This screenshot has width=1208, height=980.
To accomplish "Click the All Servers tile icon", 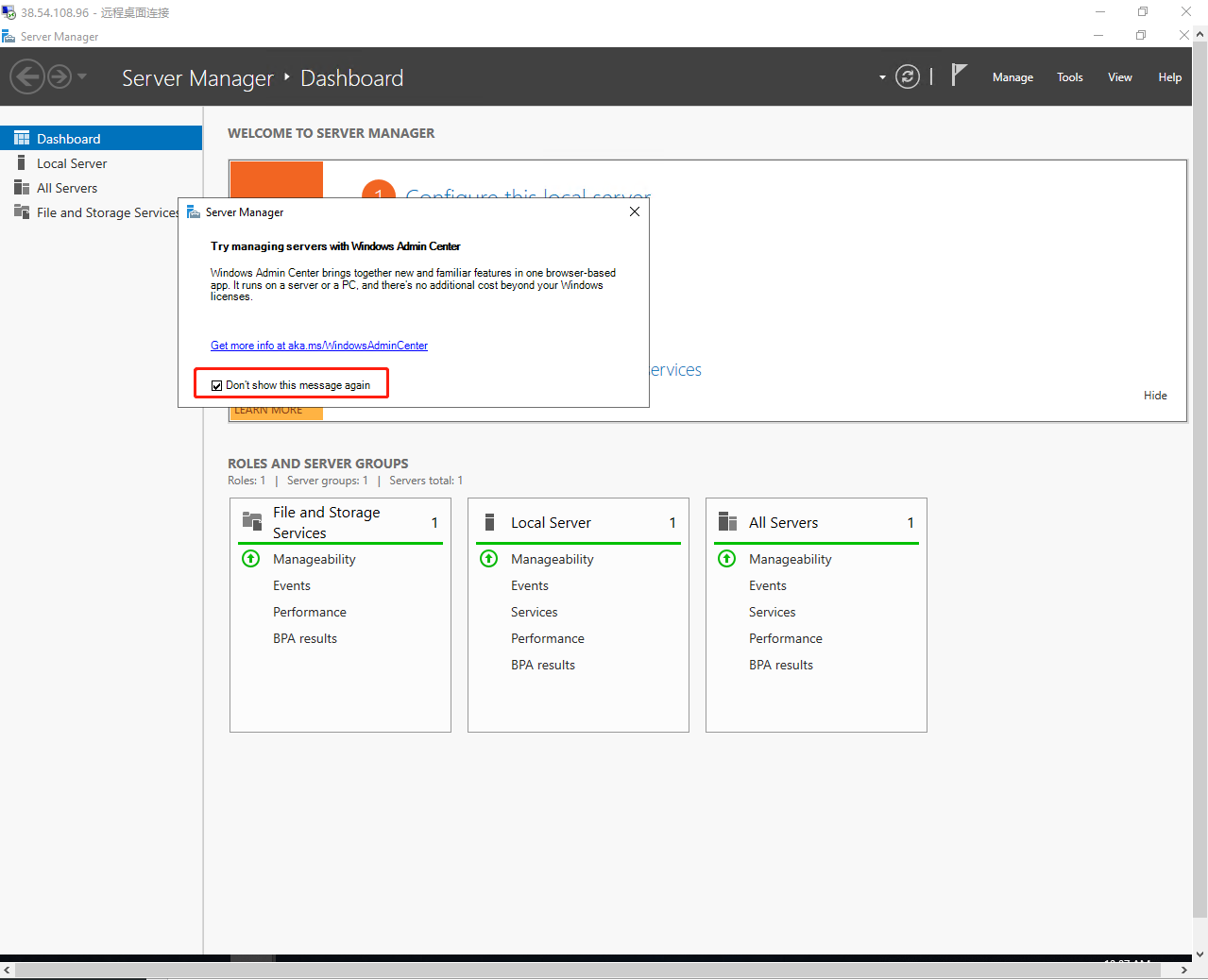I will tap(727, 522).
